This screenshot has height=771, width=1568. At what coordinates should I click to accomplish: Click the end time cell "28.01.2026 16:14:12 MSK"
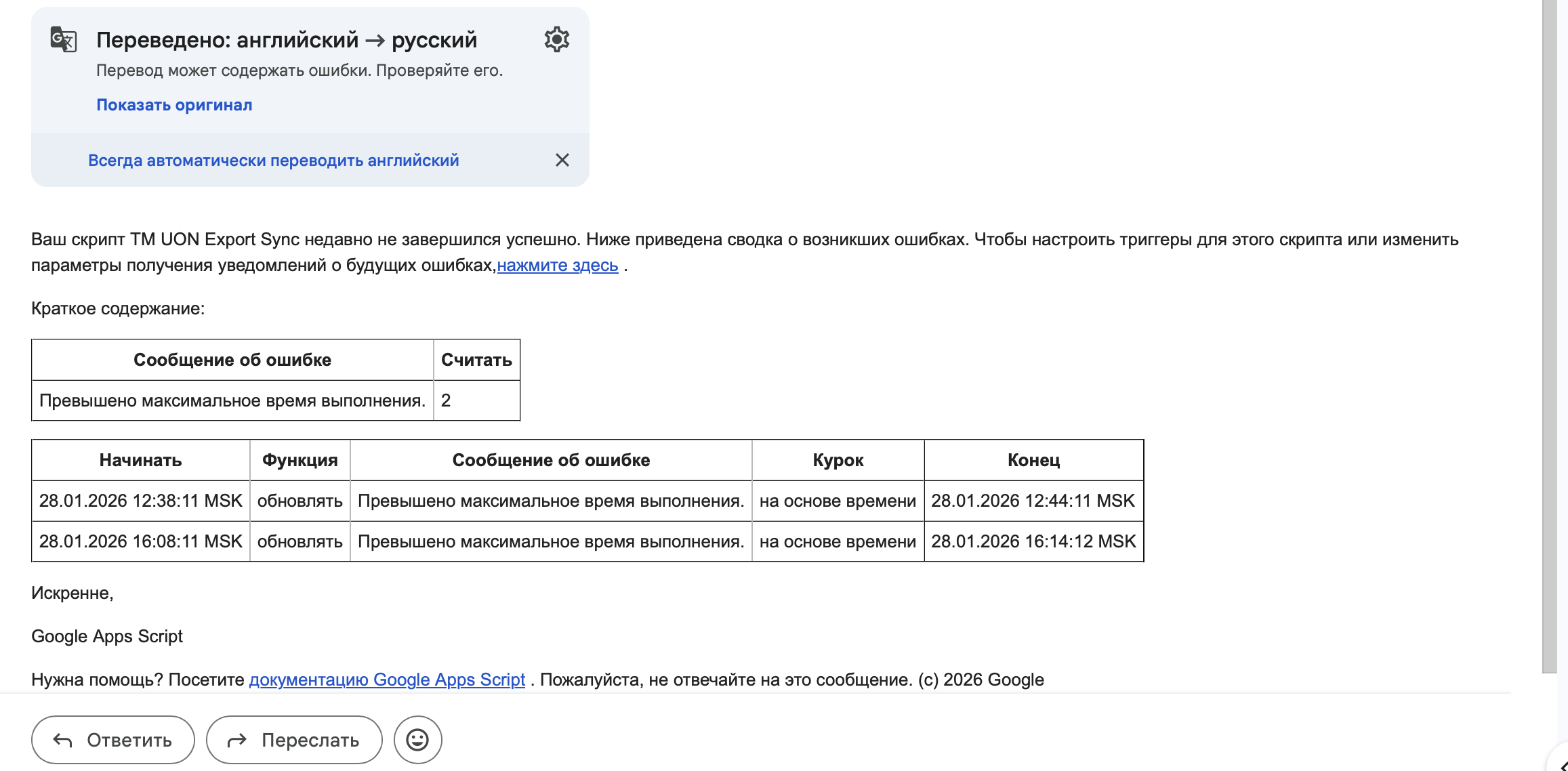click(x=1033, y=541)
